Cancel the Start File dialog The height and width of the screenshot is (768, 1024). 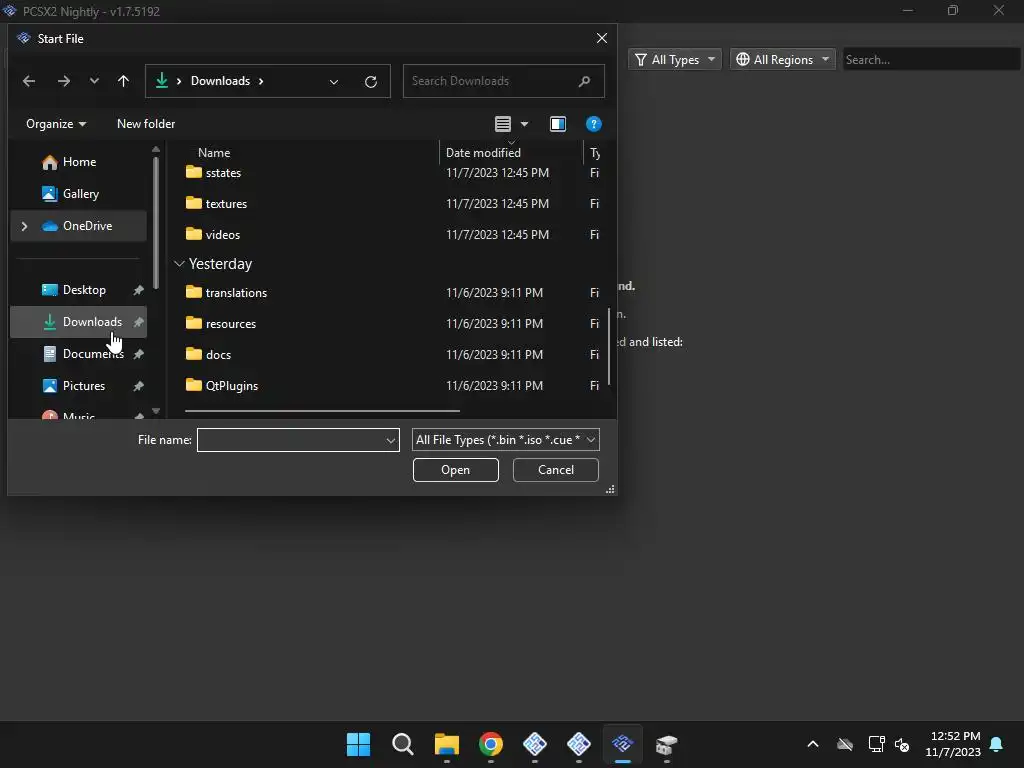(x=555, y=470)
